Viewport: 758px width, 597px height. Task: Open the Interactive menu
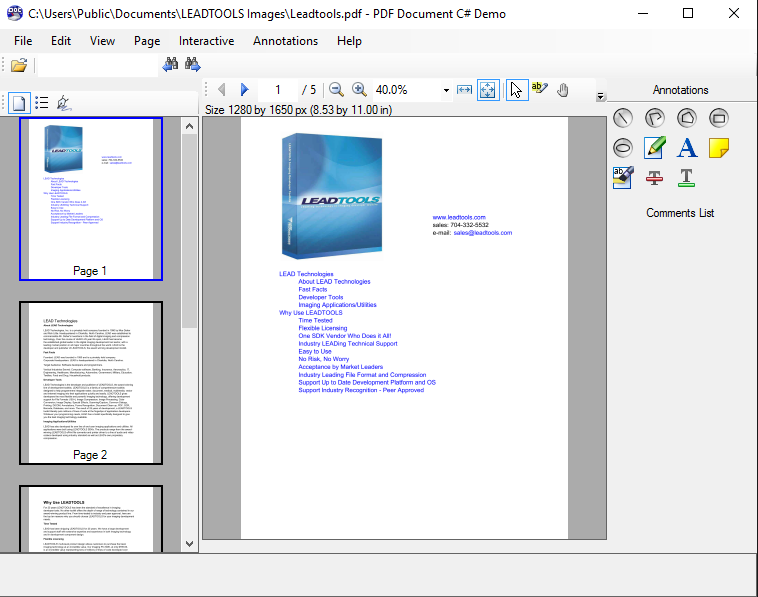[206, 41]
